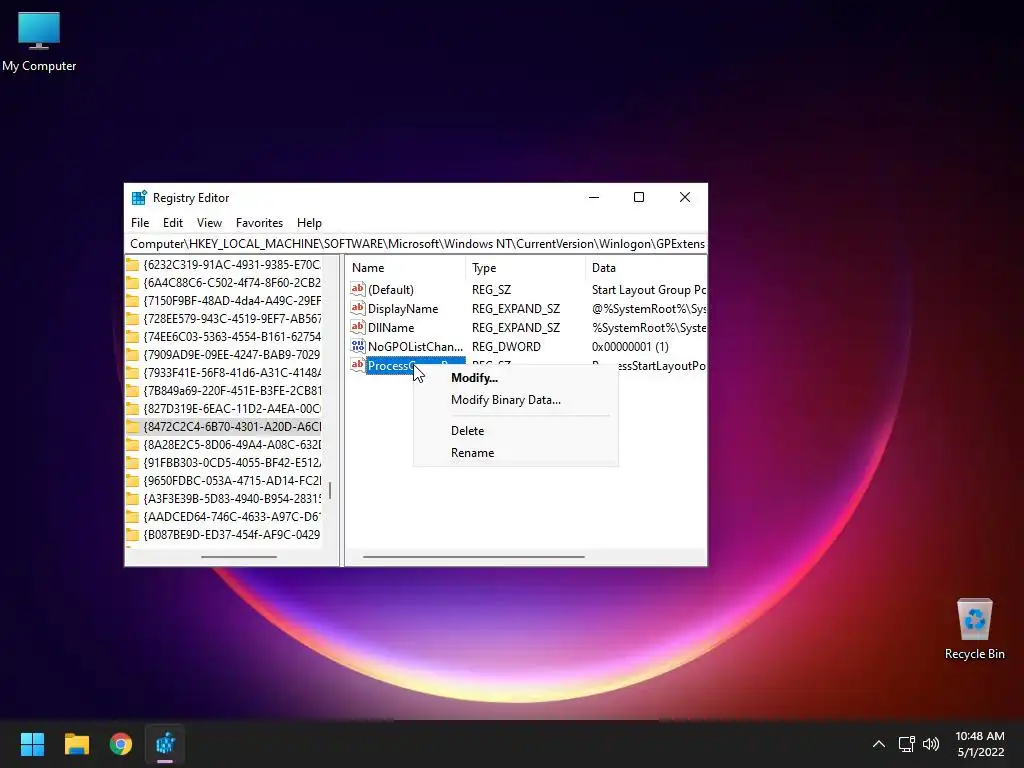
Task: Select the NoGPOListChan... value name
Action: 415,346
